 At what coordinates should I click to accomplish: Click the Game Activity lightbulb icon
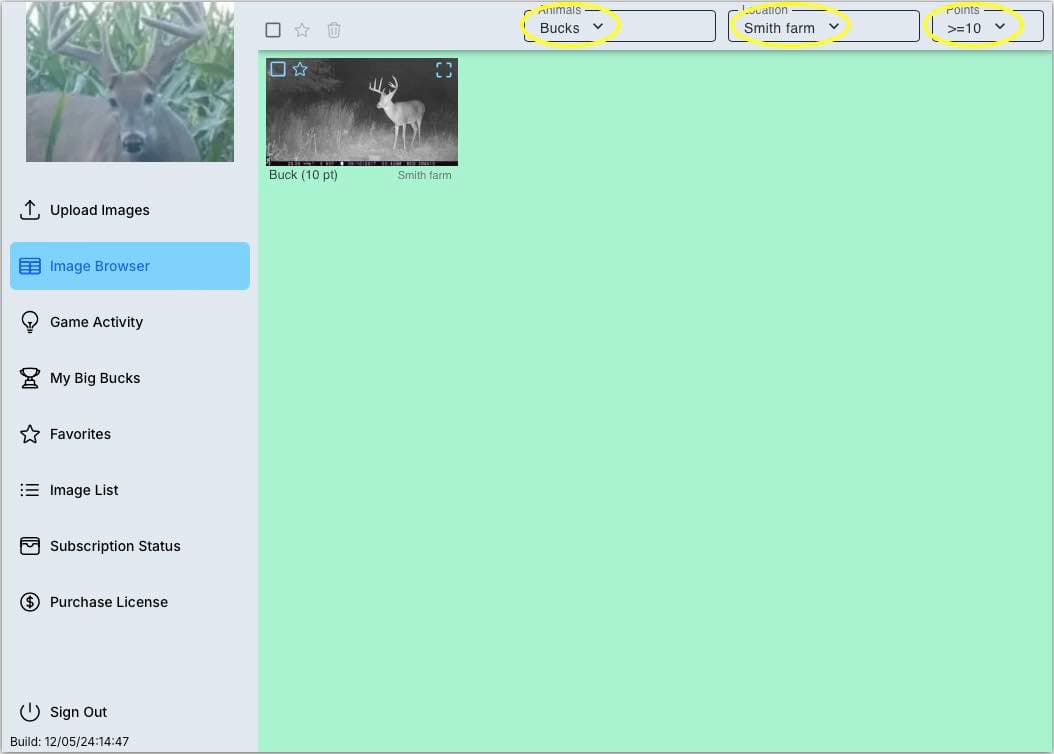[30, 322]
